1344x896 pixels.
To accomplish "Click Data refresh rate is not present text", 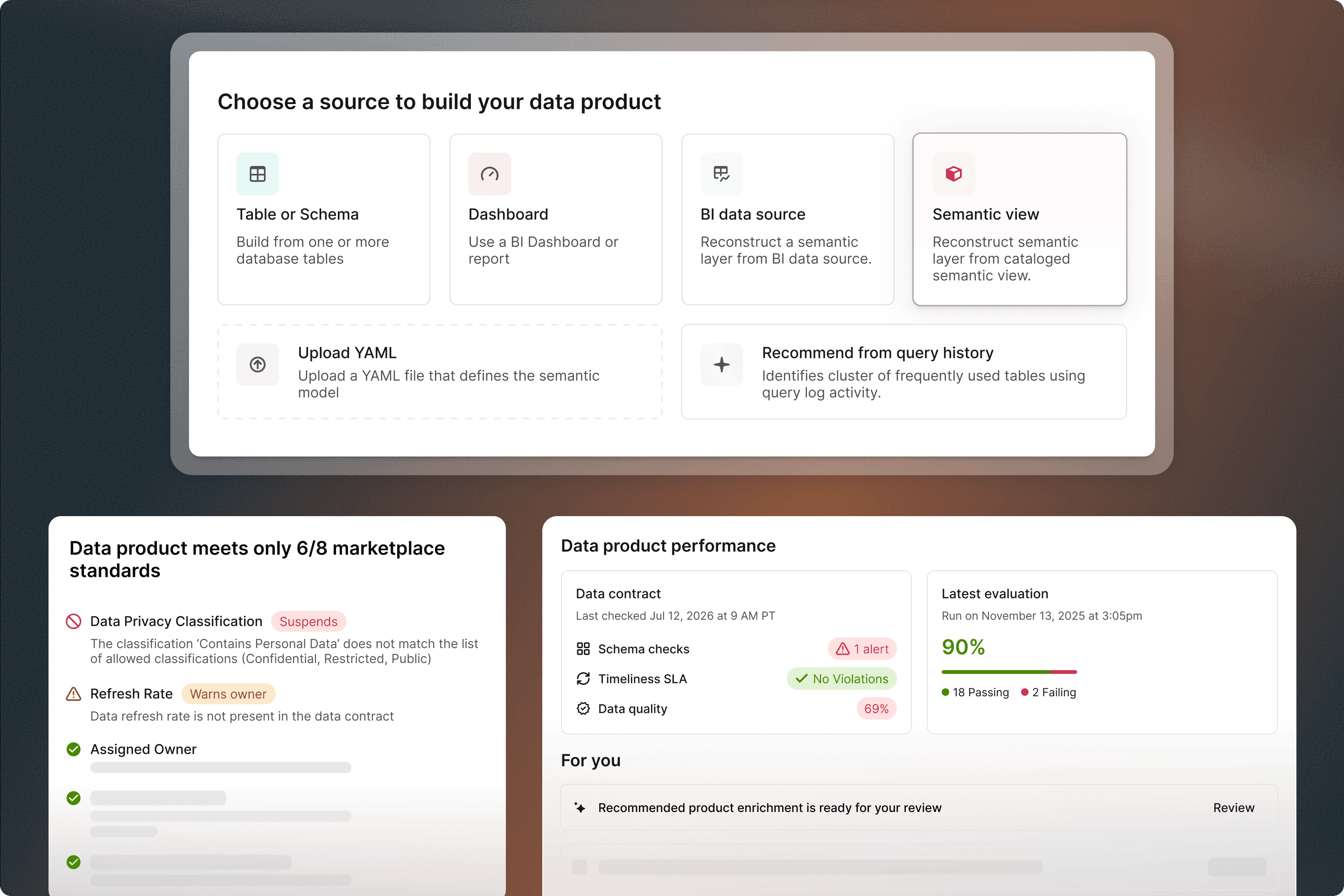I will pos(242,716).
